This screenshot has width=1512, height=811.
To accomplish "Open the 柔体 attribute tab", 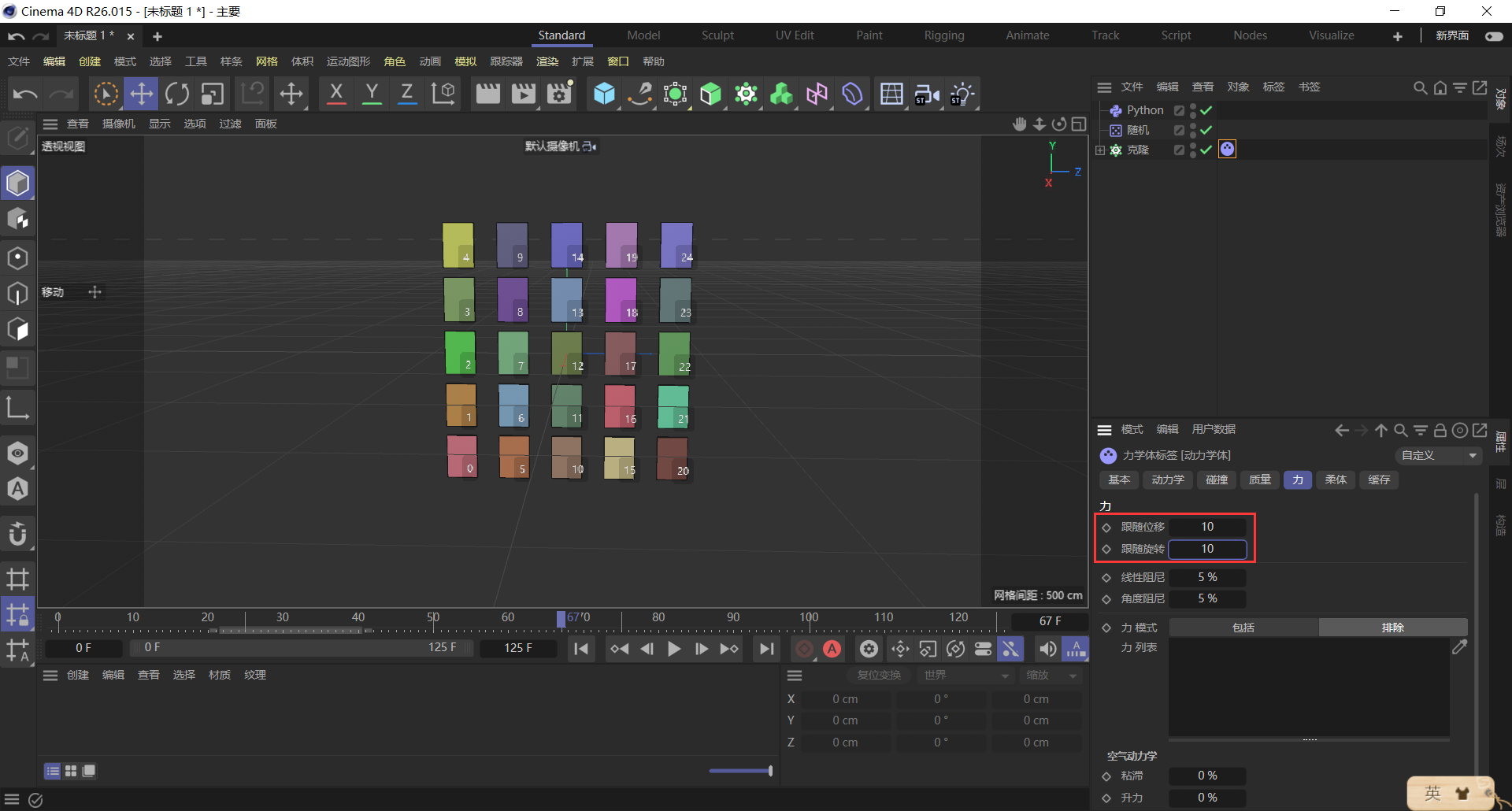I will 1336,480.
